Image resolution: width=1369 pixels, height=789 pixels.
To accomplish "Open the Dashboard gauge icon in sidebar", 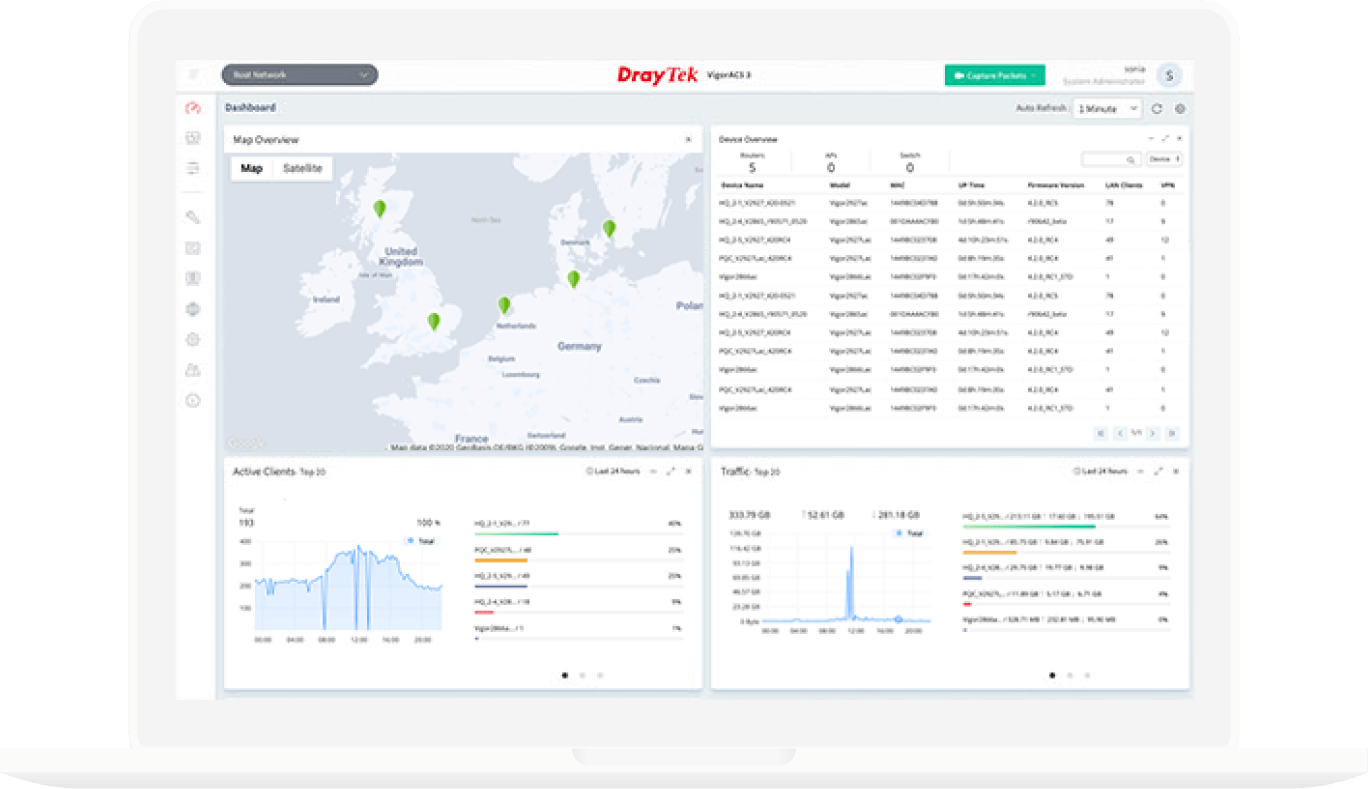I will coord(194,108).
